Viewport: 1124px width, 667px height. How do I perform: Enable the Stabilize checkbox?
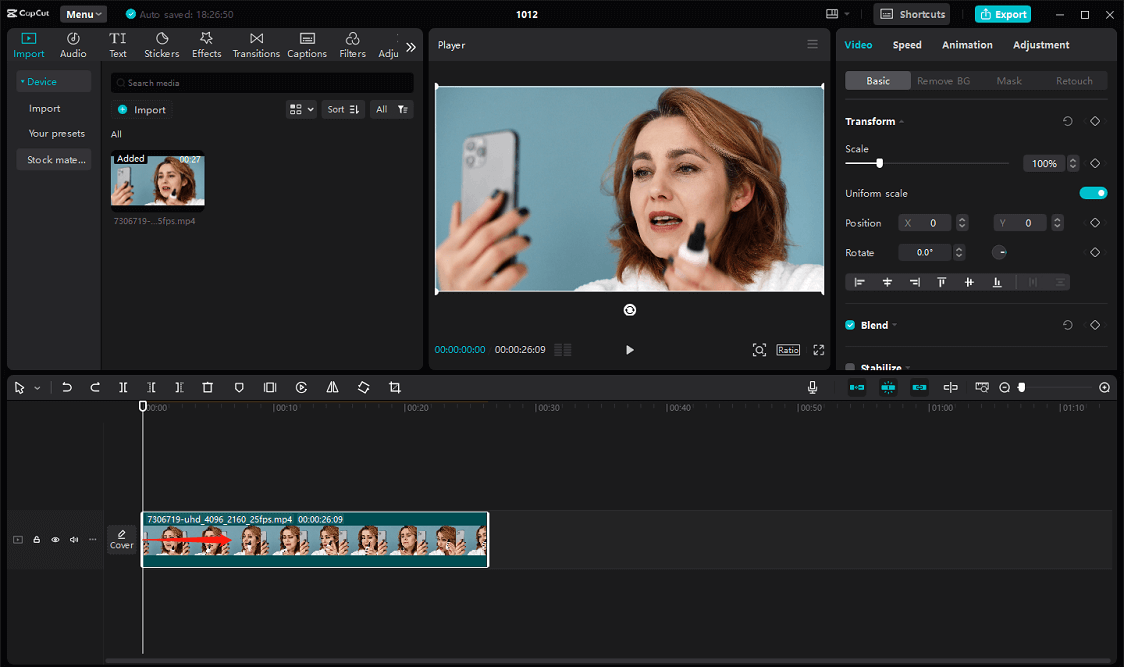(x=850, y=367)
